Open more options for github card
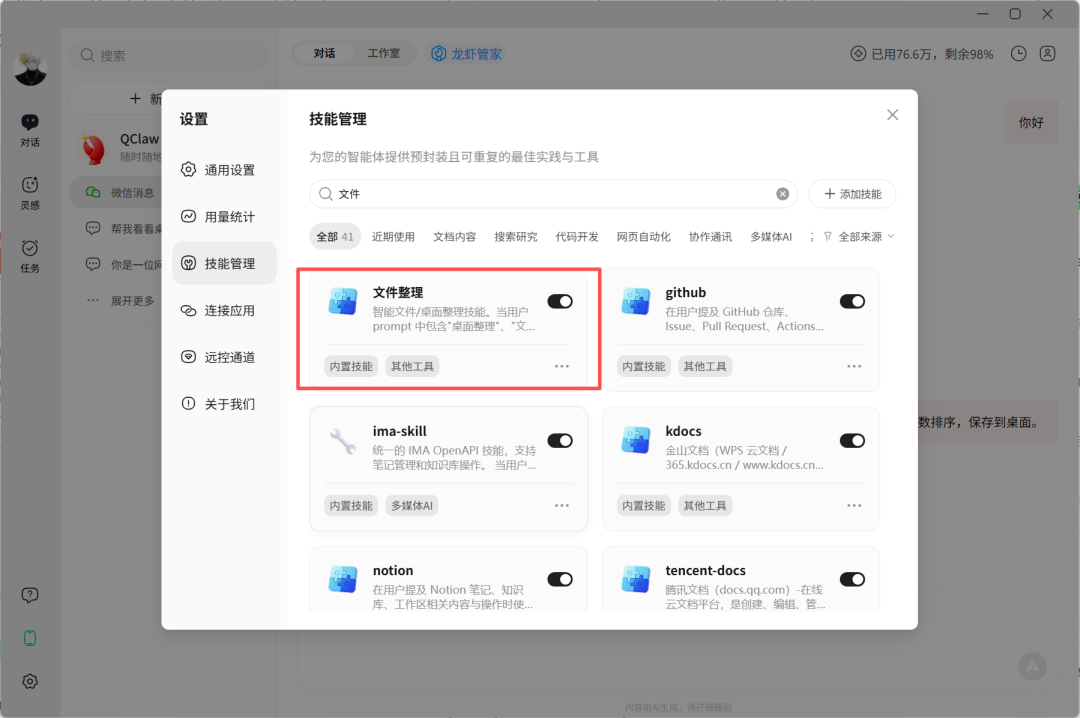The width and height of the screenshot is (1080, 718). point(854,366)
